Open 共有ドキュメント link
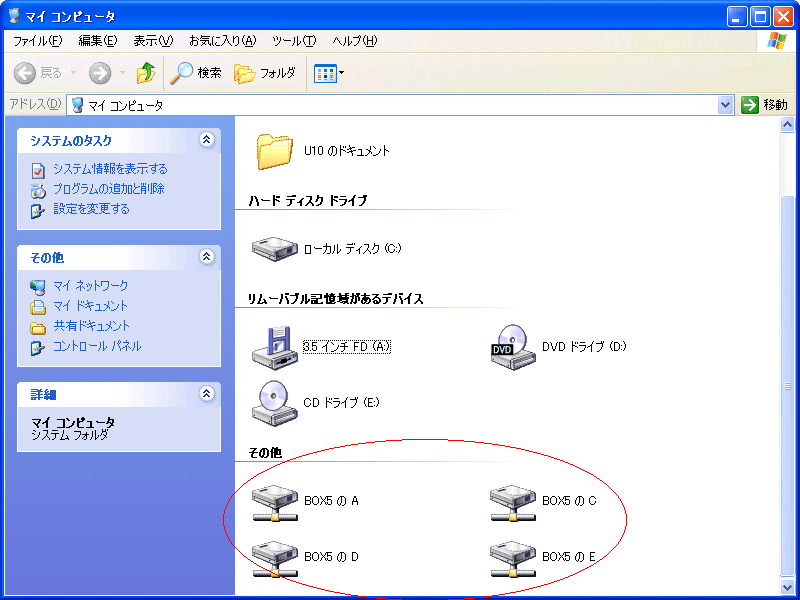This screenshot has height=600, width=800. tap(92, 326)
